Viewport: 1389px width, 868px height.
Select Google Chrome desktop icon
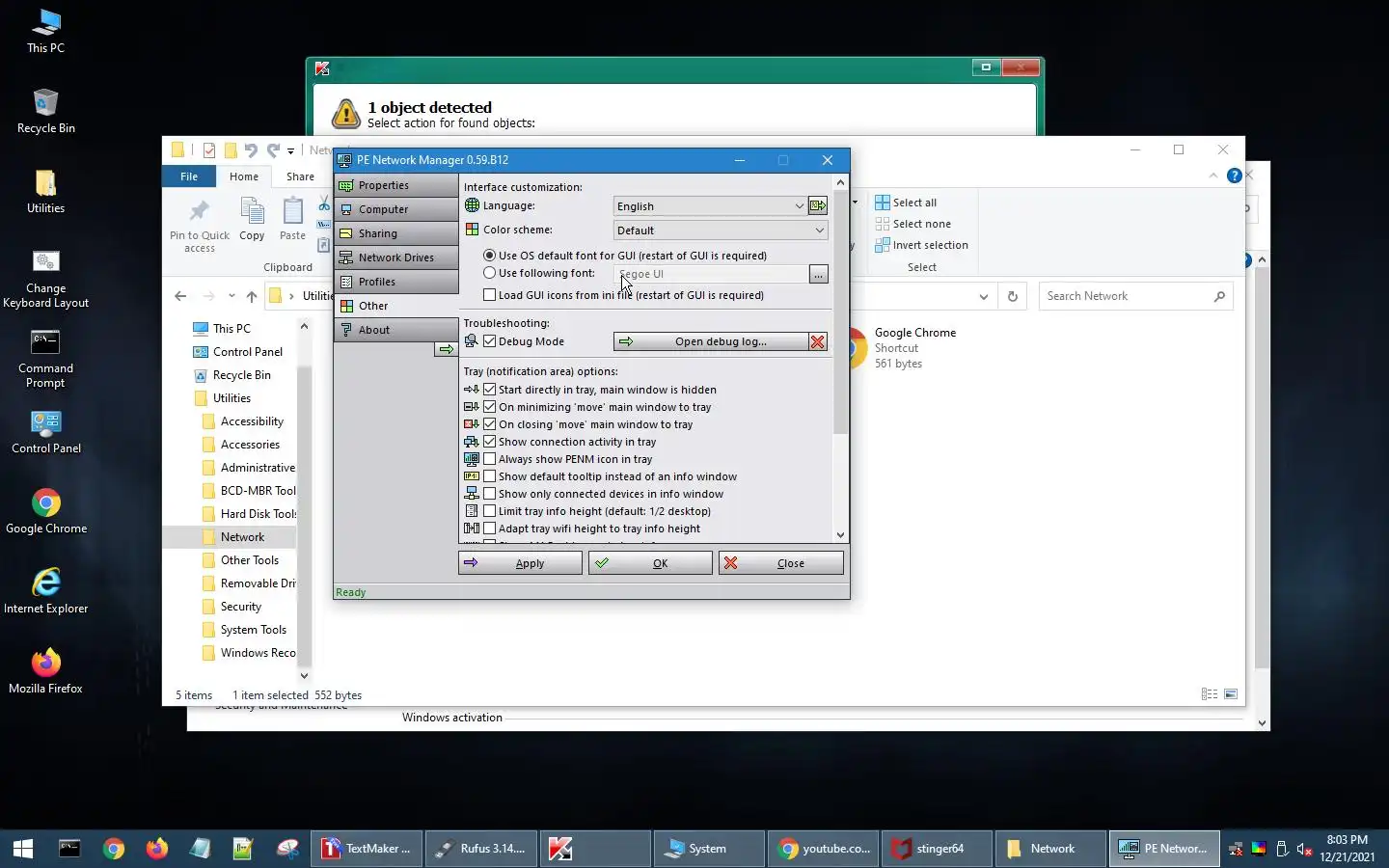pos(45,511)
